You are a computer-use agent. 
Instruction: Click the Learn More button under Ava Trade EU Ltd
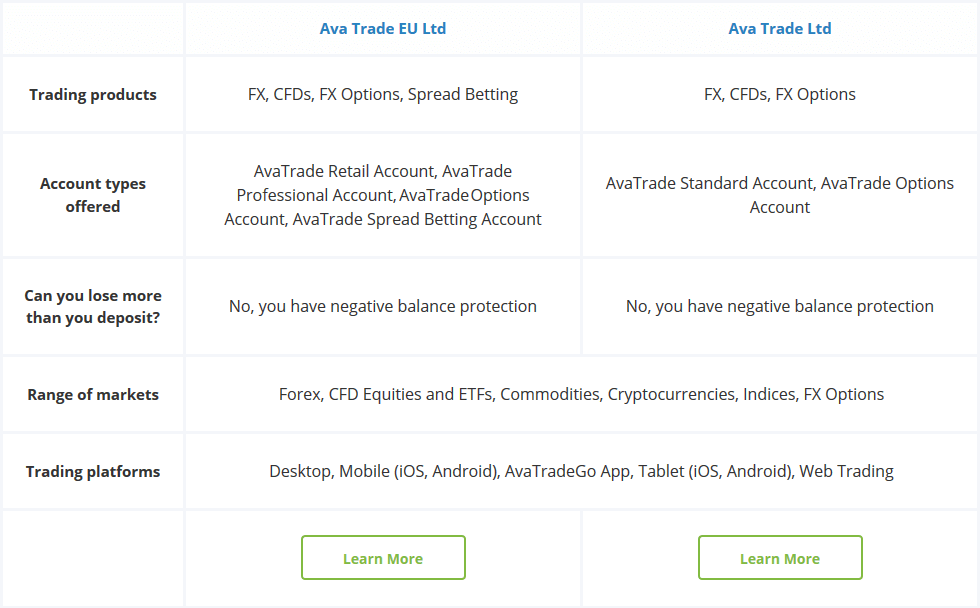point(383,557)
